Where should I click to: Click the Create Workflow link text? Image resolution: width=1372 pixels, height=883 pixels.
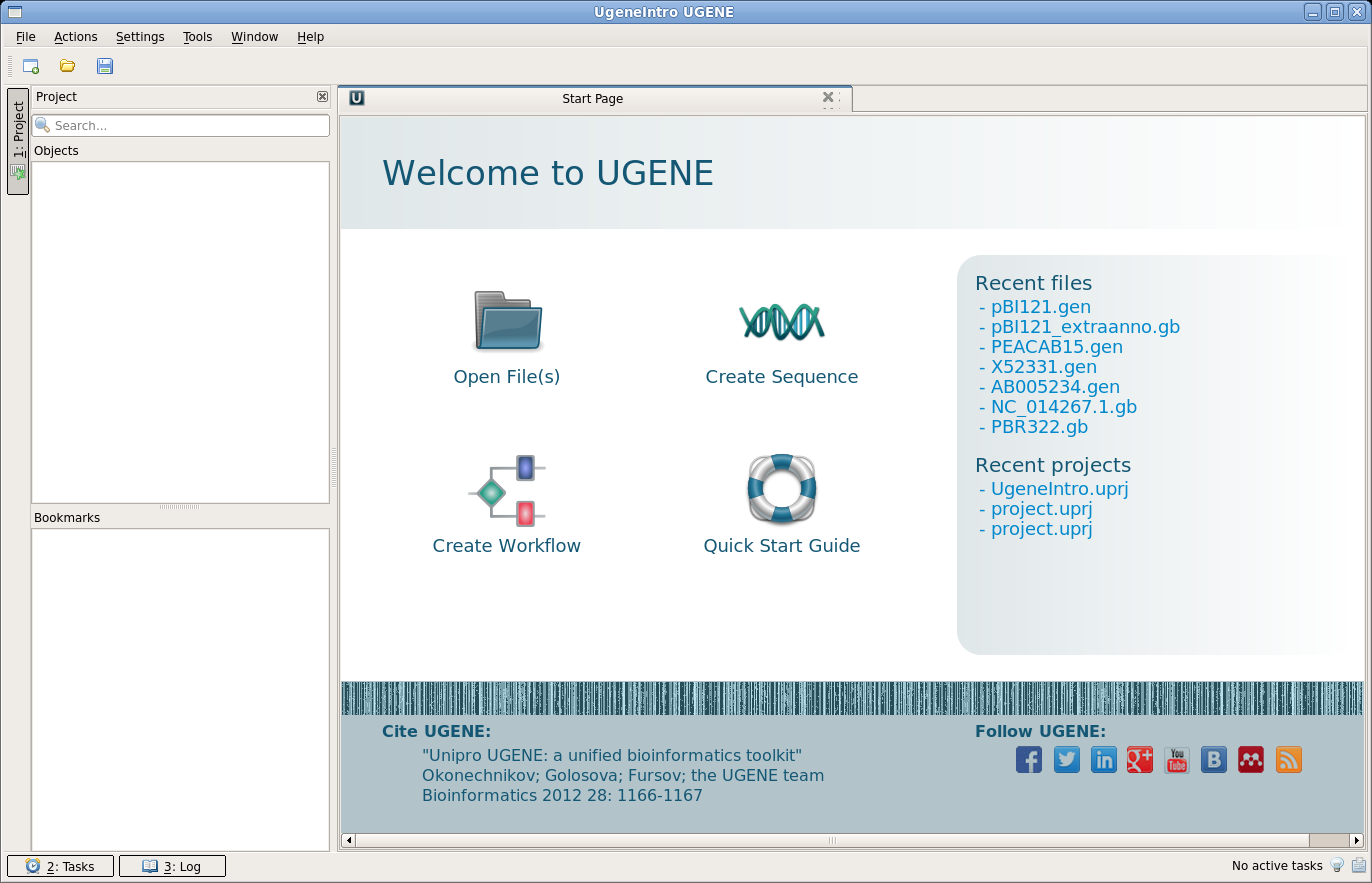507,546
